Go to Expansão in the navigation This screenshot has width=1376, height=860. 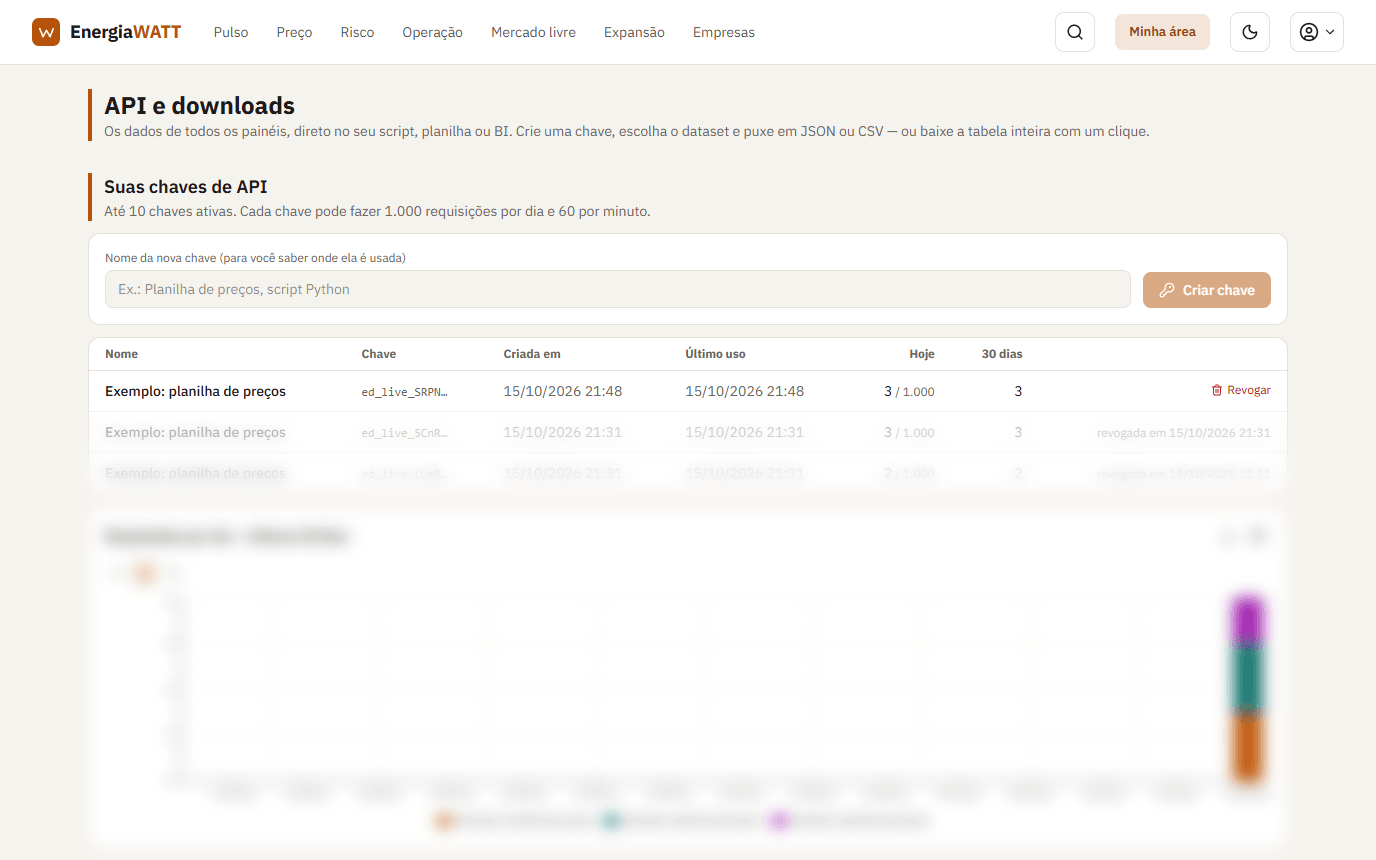coord(634,32)
